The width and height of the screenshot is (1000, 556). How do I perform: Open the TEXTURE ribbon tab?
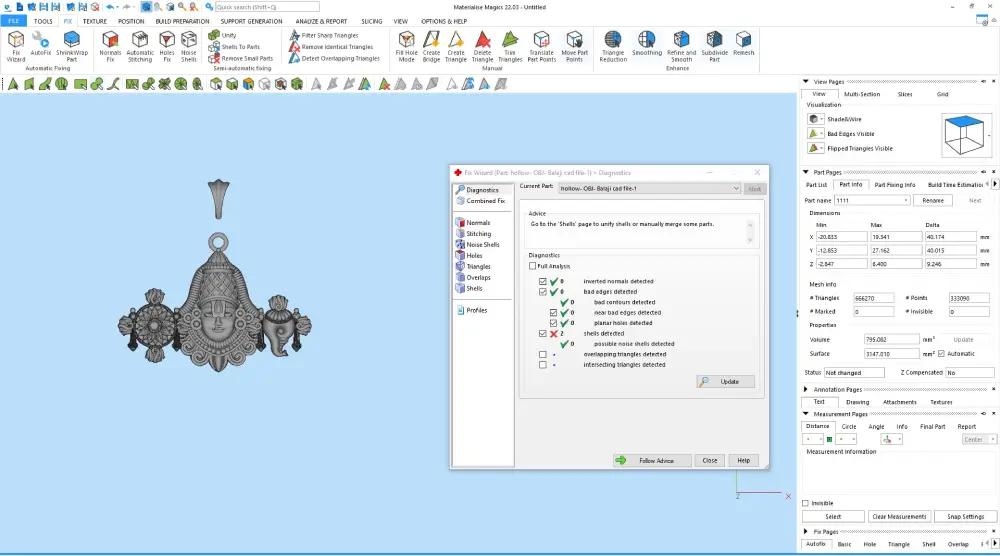[94, 21]
